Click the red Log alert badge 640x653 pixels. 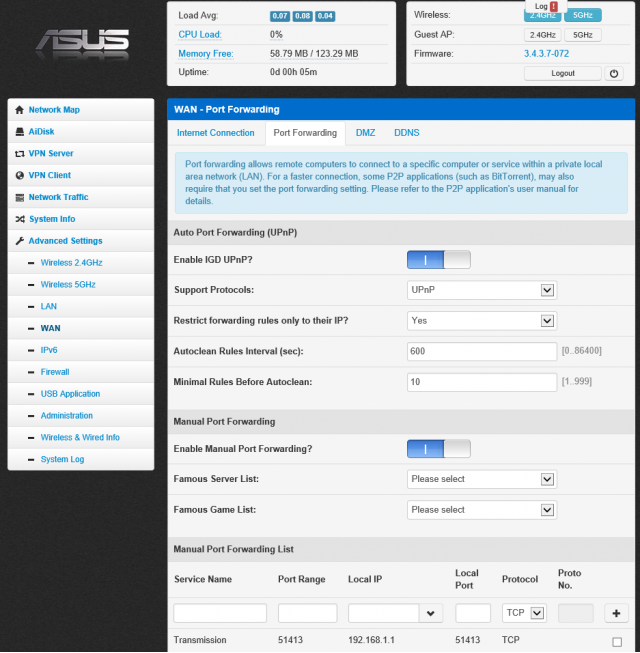[x=554, y=6]
